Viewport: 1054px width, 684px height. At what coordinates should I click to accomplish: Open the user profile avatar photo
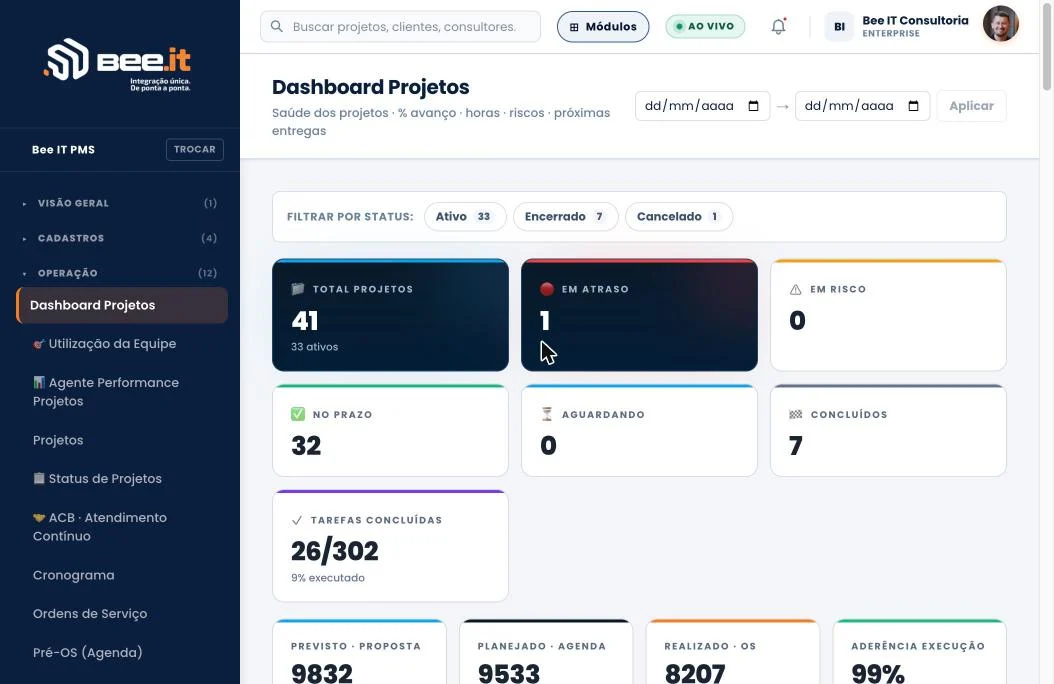[x=1000, y=24]
